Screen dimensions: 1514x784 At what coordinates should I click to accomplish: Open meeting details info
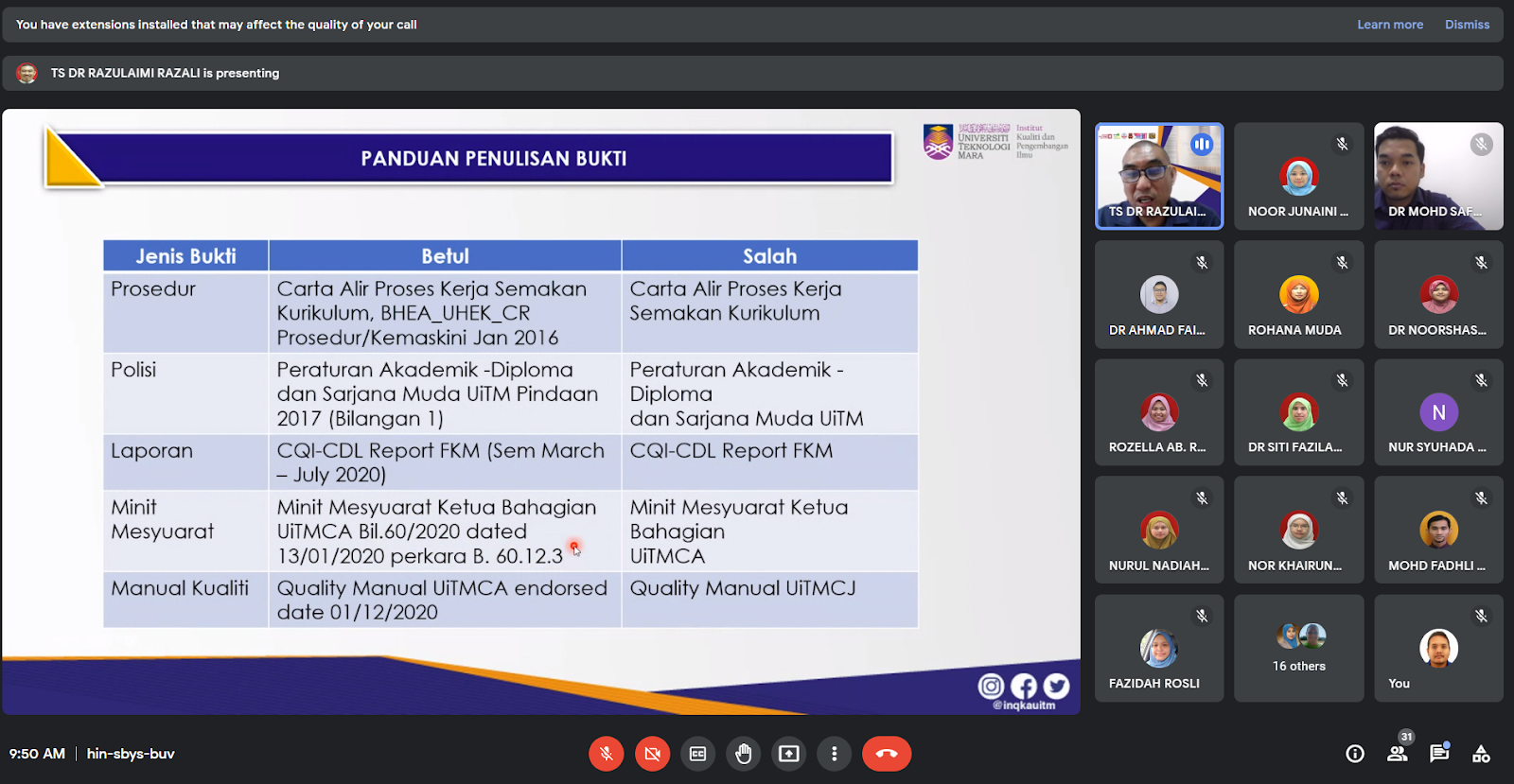click(1355, 754)
